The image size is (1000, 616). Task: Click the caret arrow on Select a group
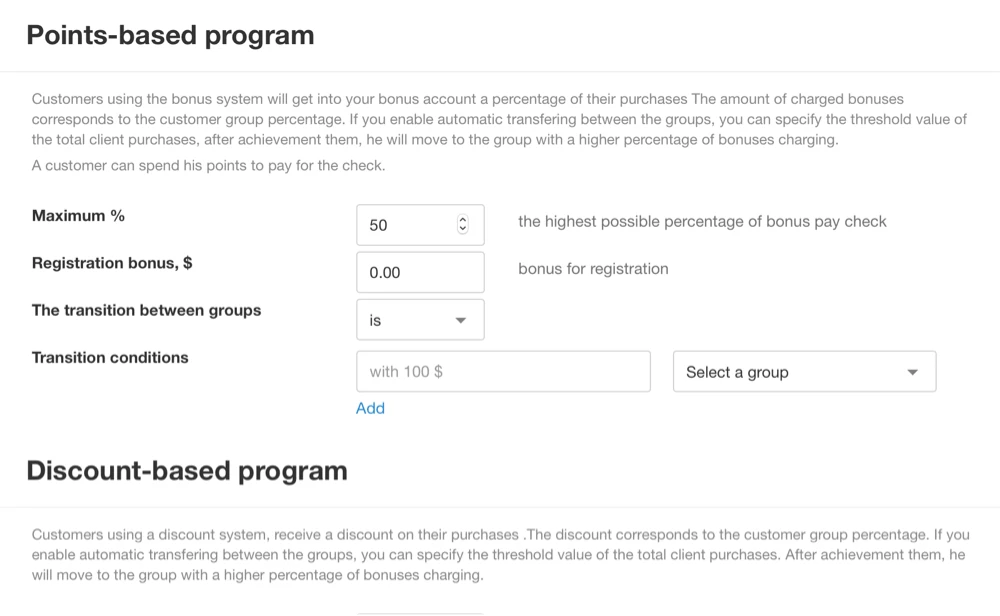pos(913,372)
